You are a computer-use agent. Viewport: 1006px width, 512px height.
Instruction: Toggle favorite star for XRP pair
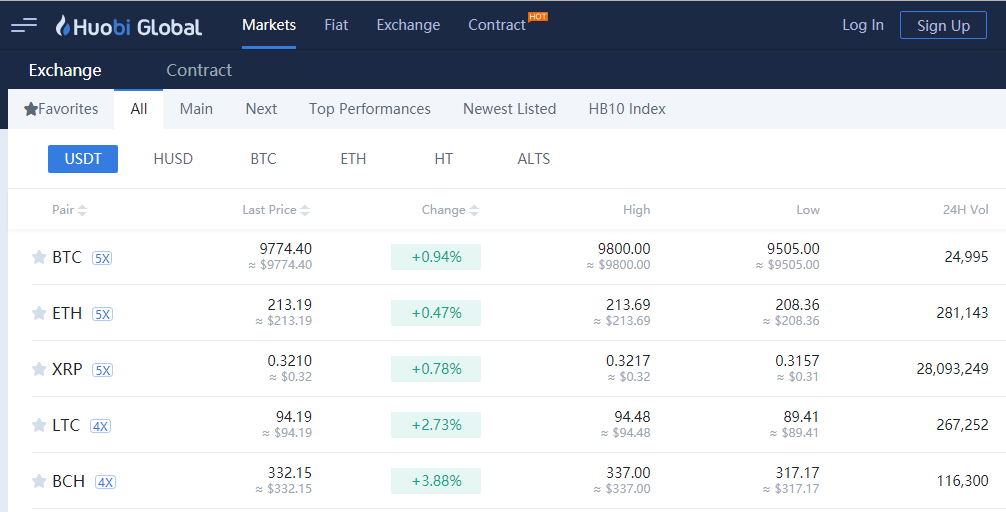point(39,370)
